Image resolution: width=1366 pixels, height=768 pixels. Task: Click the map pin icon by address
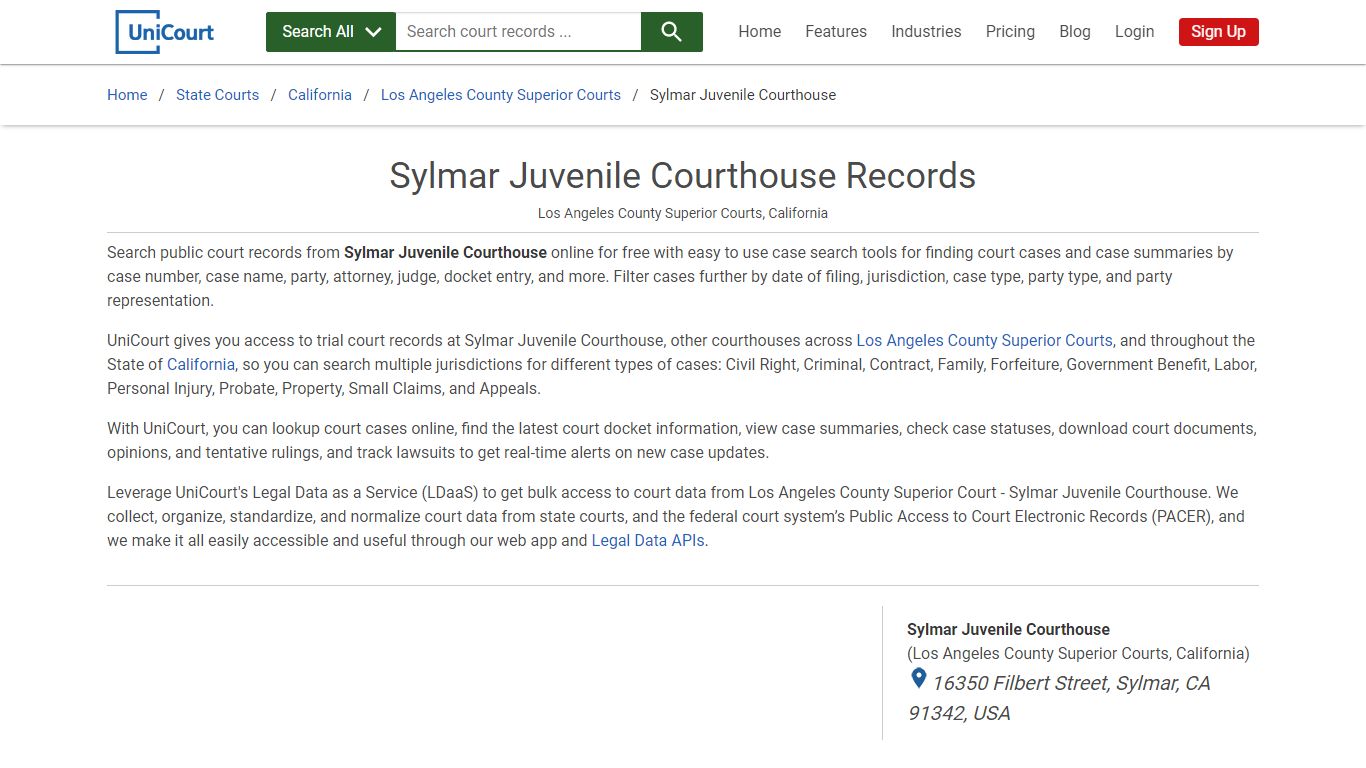pyautogui.click(x=918, y=679)
